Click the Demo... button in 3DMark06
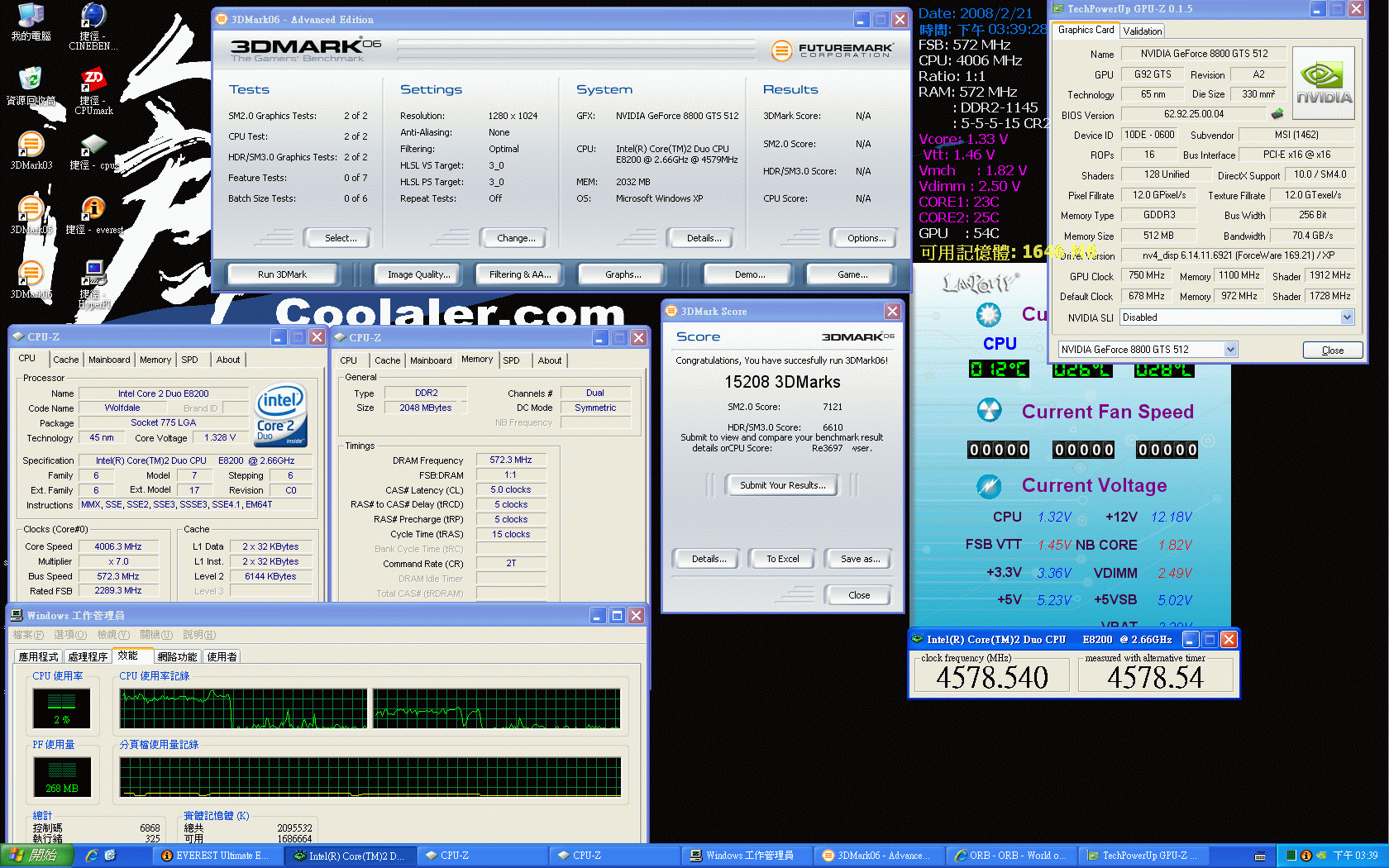Screen dimensions: 1389x868 (750, 274)
